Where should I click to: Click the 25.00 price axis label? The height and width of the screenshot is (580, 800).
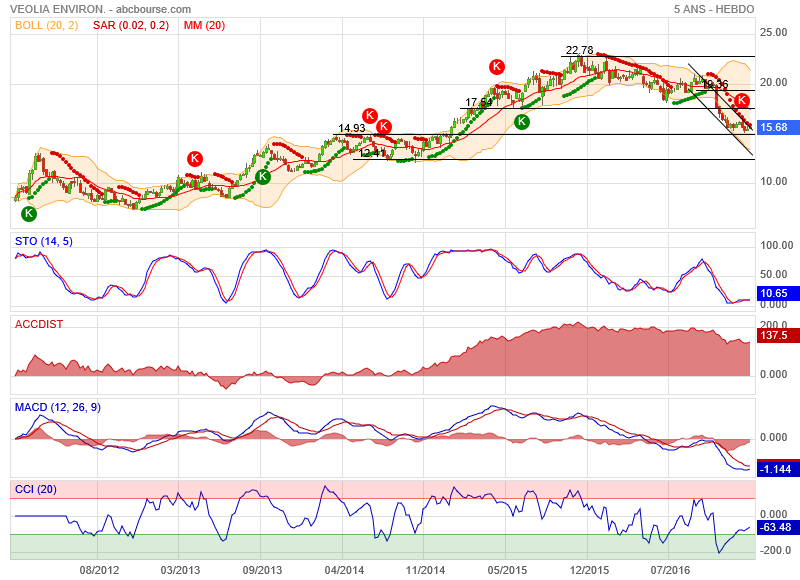pyautogui.click(x=773, y=32)
